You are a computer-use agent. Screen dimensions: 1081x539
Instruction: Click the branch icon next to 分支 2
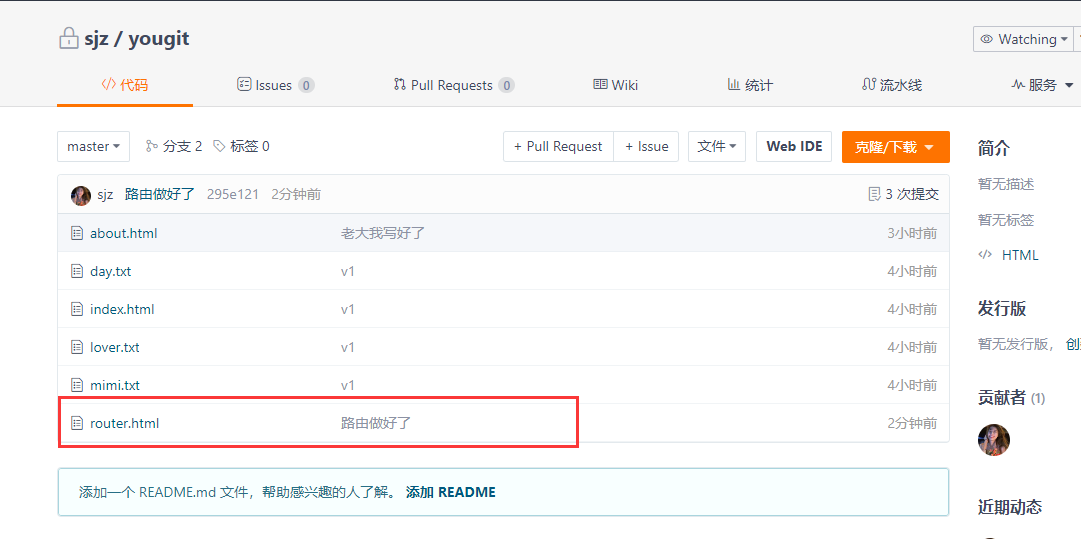pos(152,146)
